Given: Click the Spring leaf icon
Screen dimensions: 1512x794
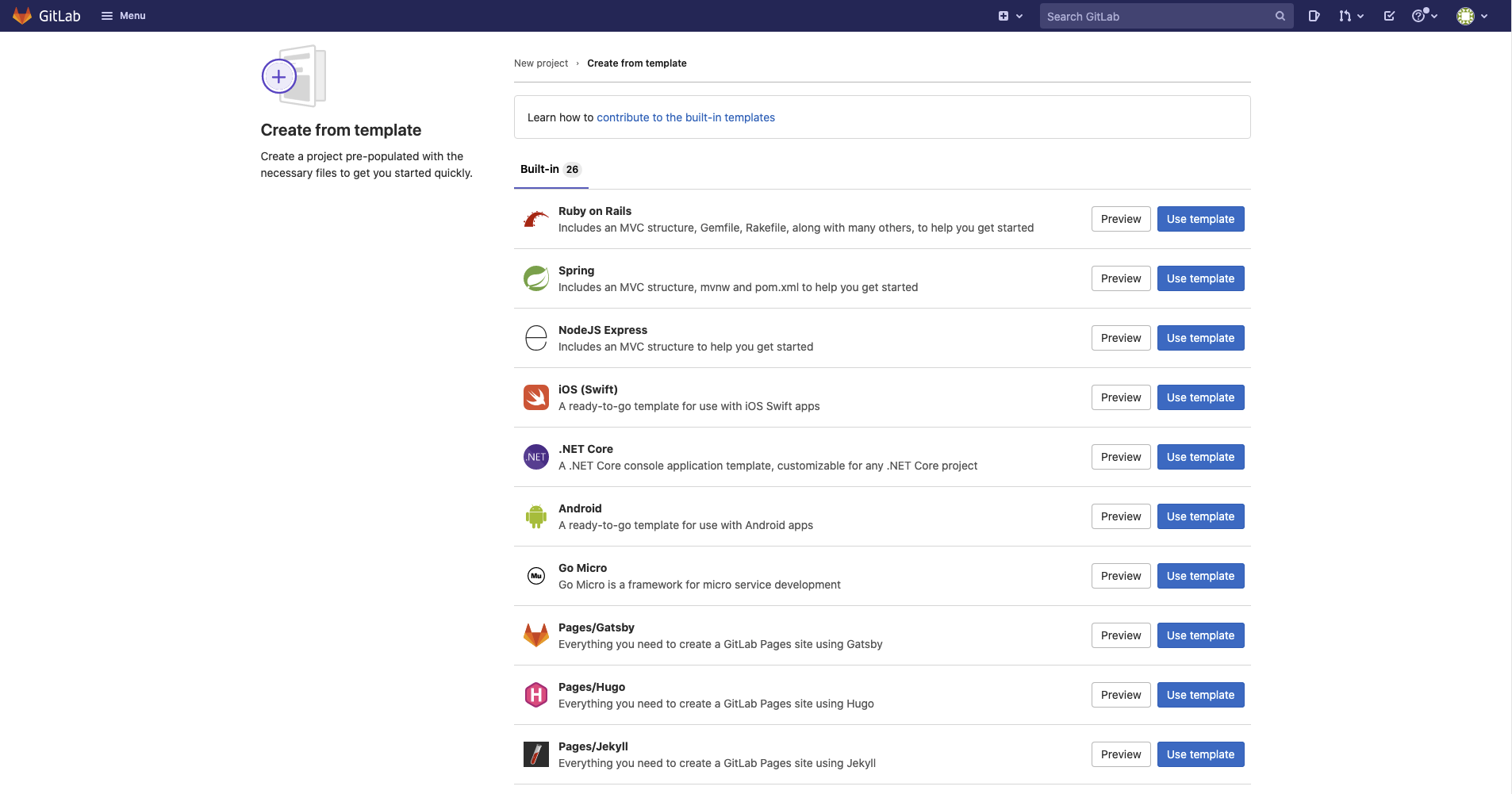Looking at the screenshot, I should tap(536, 278).
